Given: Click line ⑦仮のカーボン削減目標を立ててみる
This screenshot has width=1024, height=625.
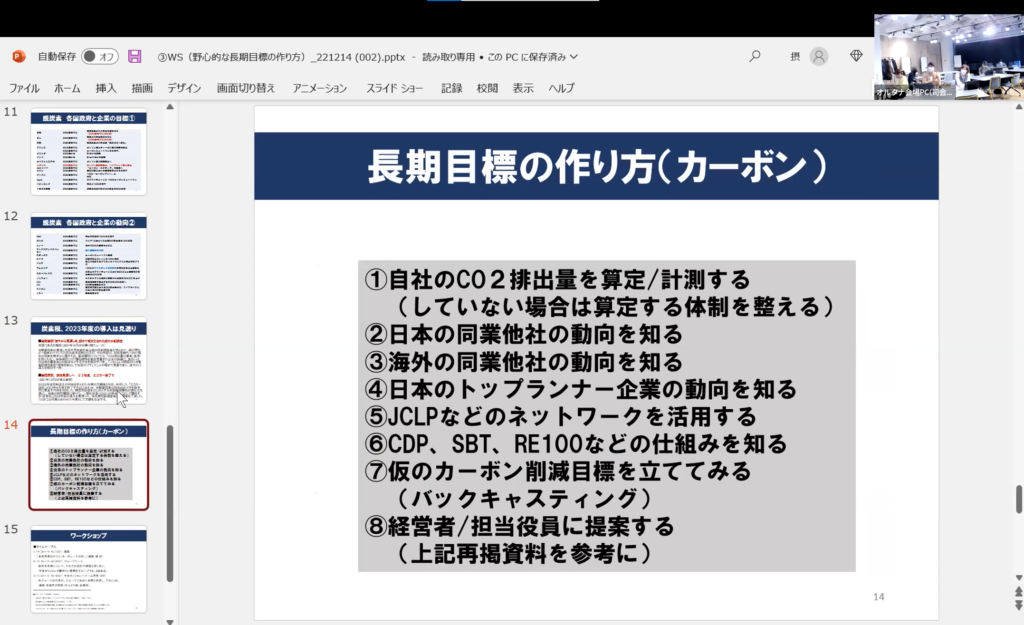Looking at the screenshot, I should click(558, 472).
